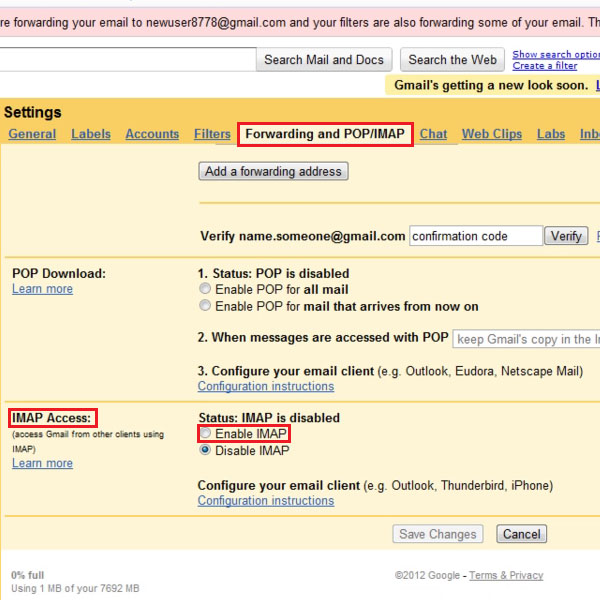
Task: Open Show search options link
Action: tap(556, 54)
